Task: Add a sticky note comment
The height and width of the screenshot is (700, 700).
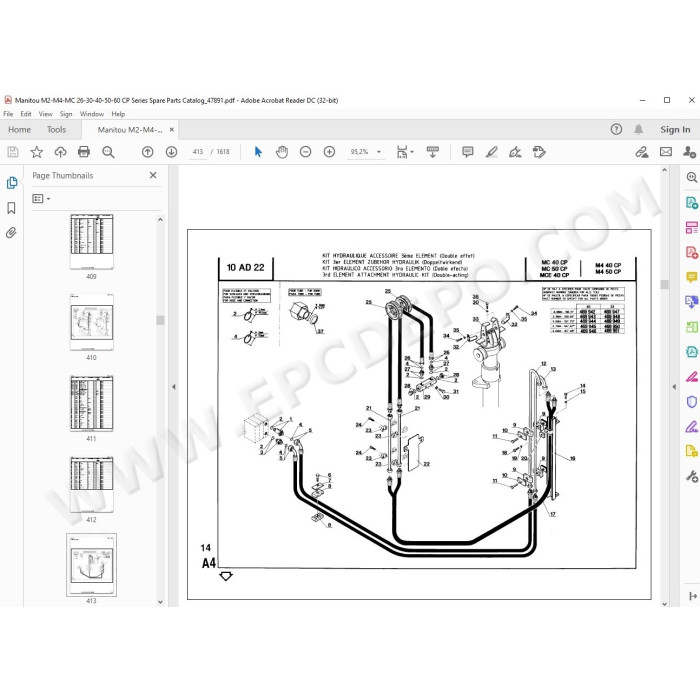Action: point(468,152)
